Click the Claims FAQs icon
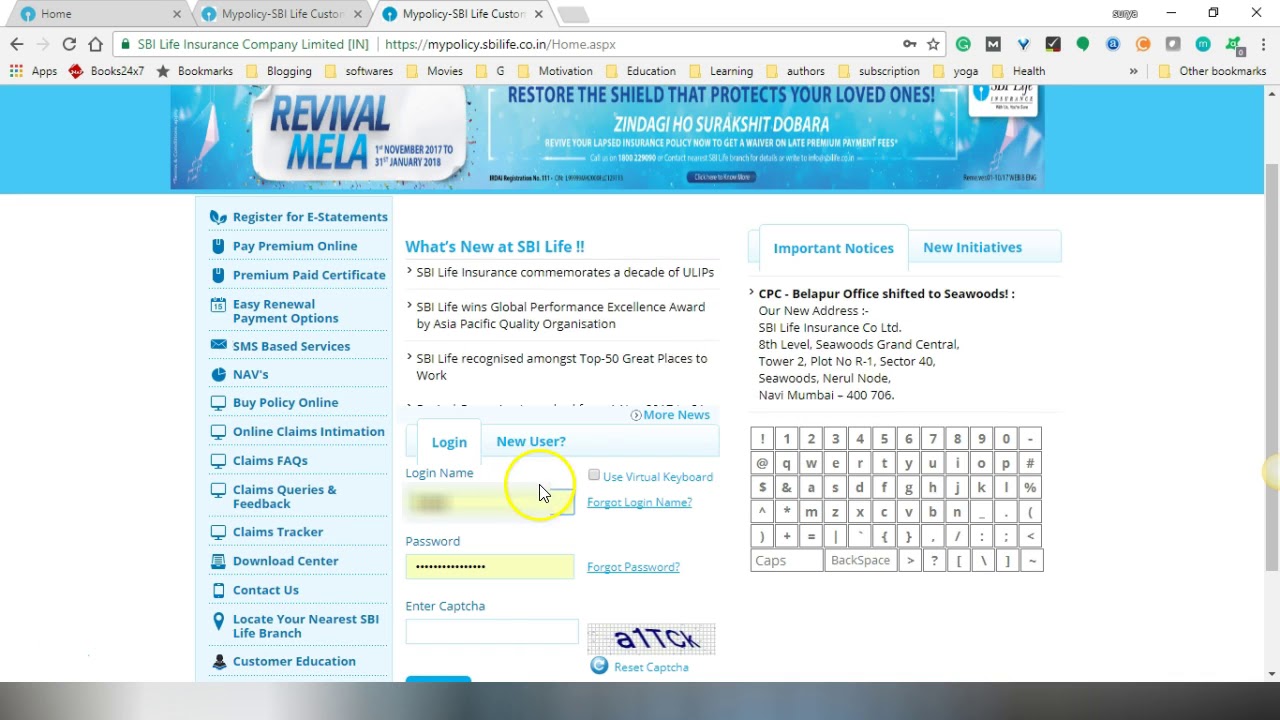Screen dimensions: 1280x720 pyautogui.click(x=218, y=460)
